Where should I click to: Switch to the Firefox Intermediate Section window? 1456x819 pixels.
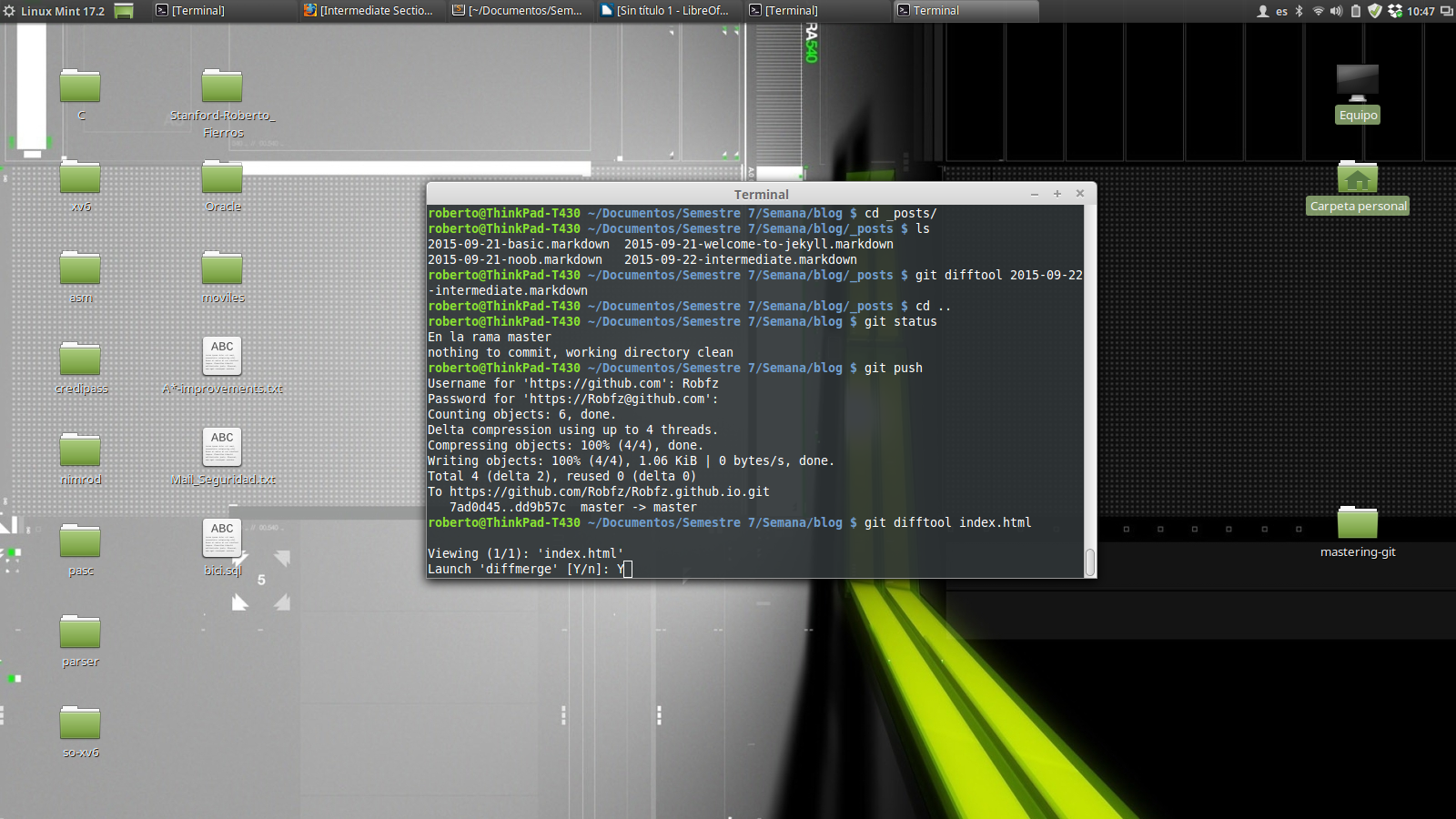[369, 11]
